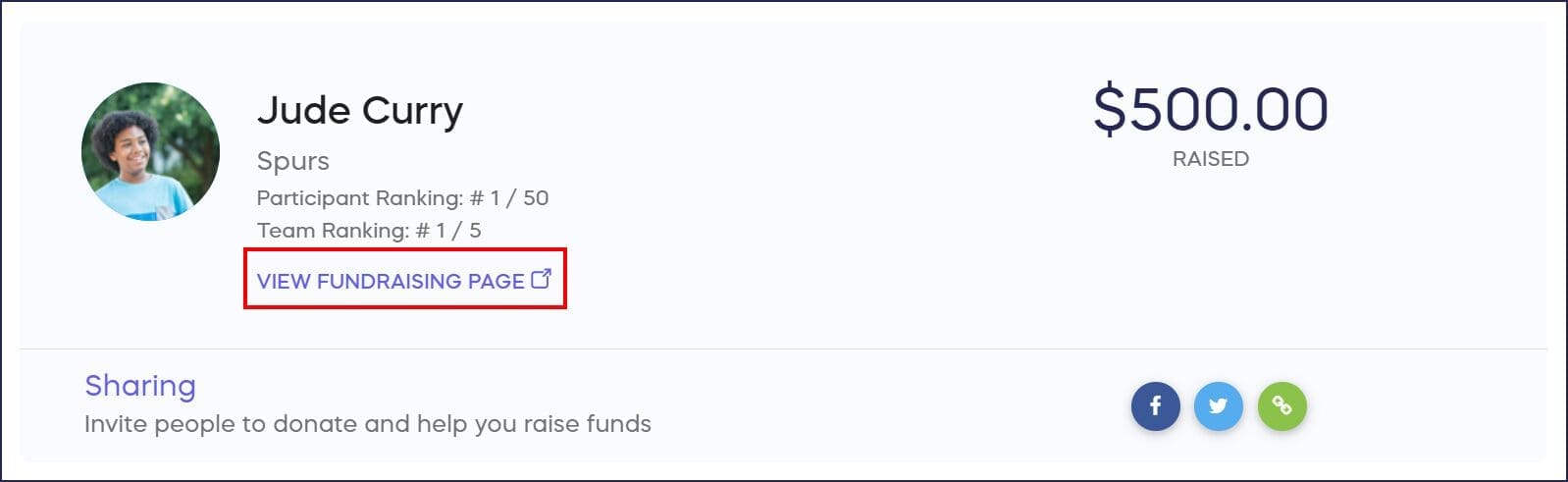Share fundraiser on Facebook
The width and height of the screenshot is (1568, 482).
(x=1155, y=405)
